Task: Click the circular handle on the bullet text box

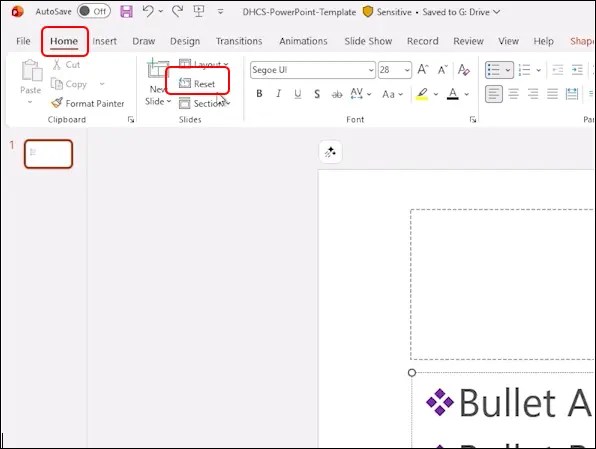Action: [412, 373]
